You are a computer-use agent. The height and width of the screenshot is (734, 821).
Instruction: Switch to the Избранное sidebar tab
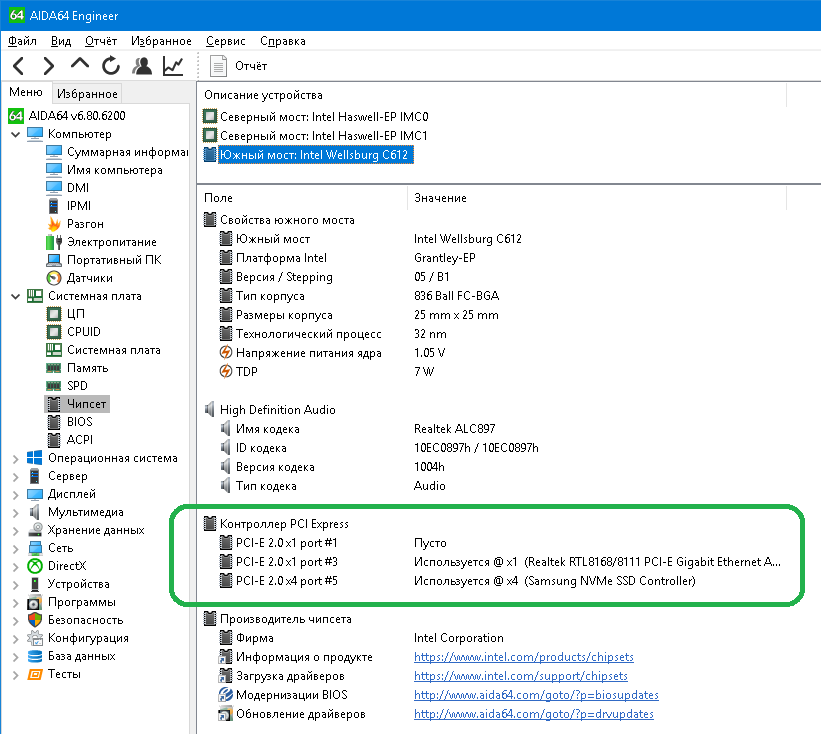pyautogui.click(x=87, y=94)
